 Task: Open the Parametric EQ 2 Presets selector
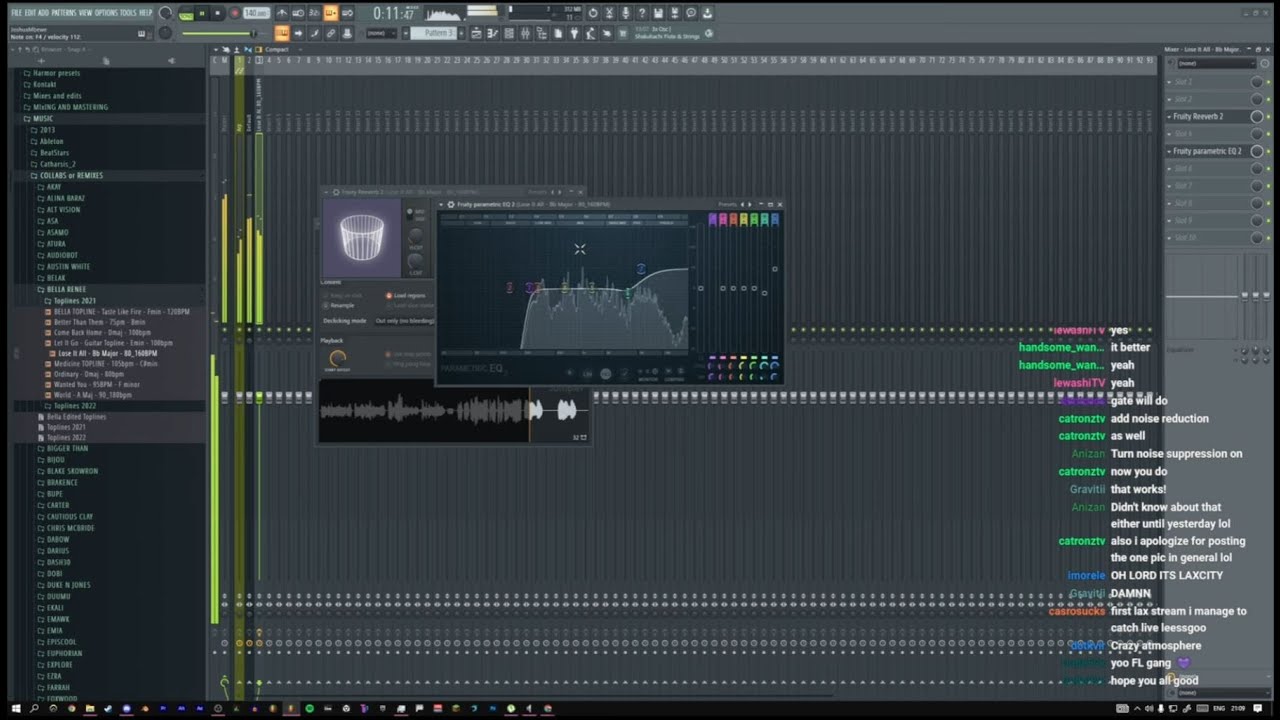[x=728, y=204]
